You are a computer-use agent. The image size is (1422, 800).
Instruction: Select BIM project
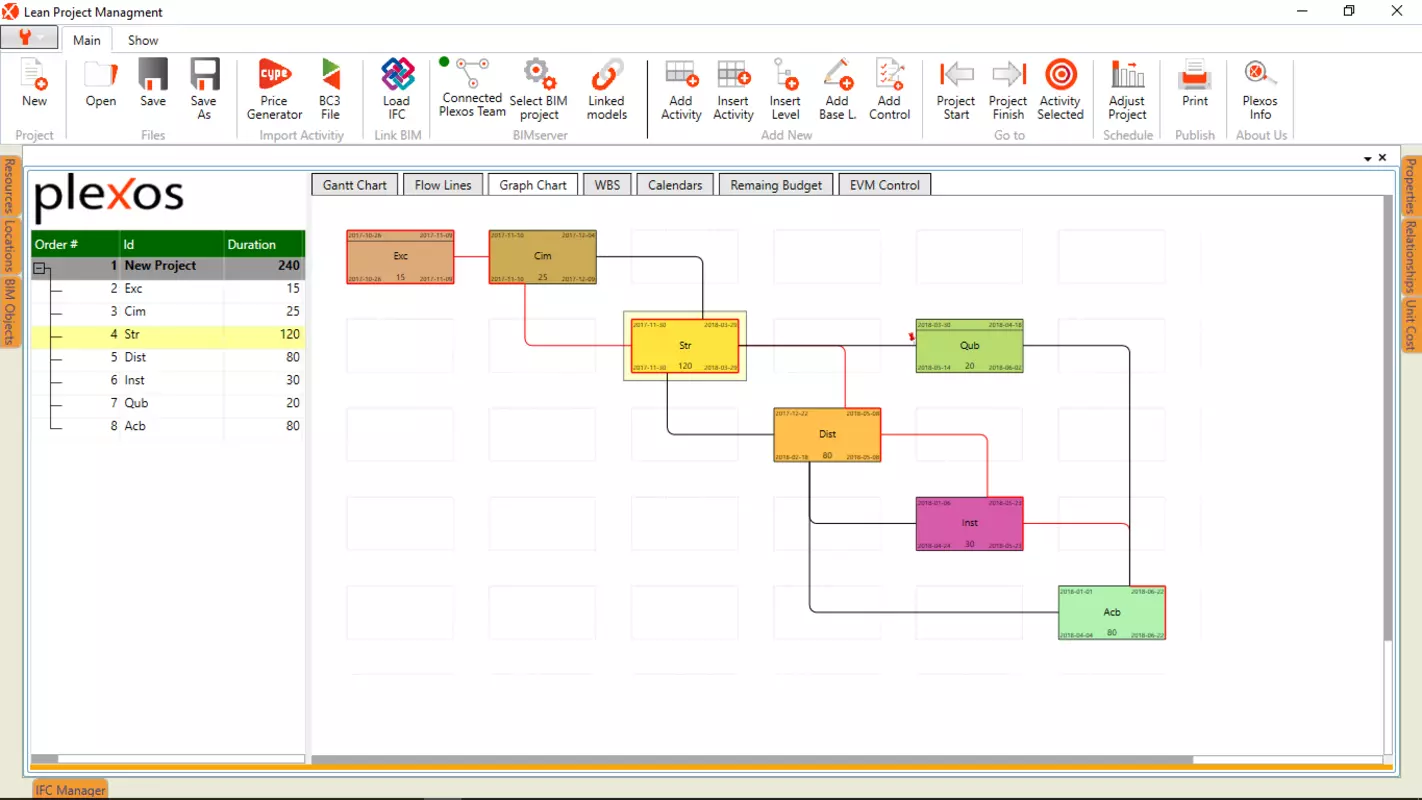539,90
